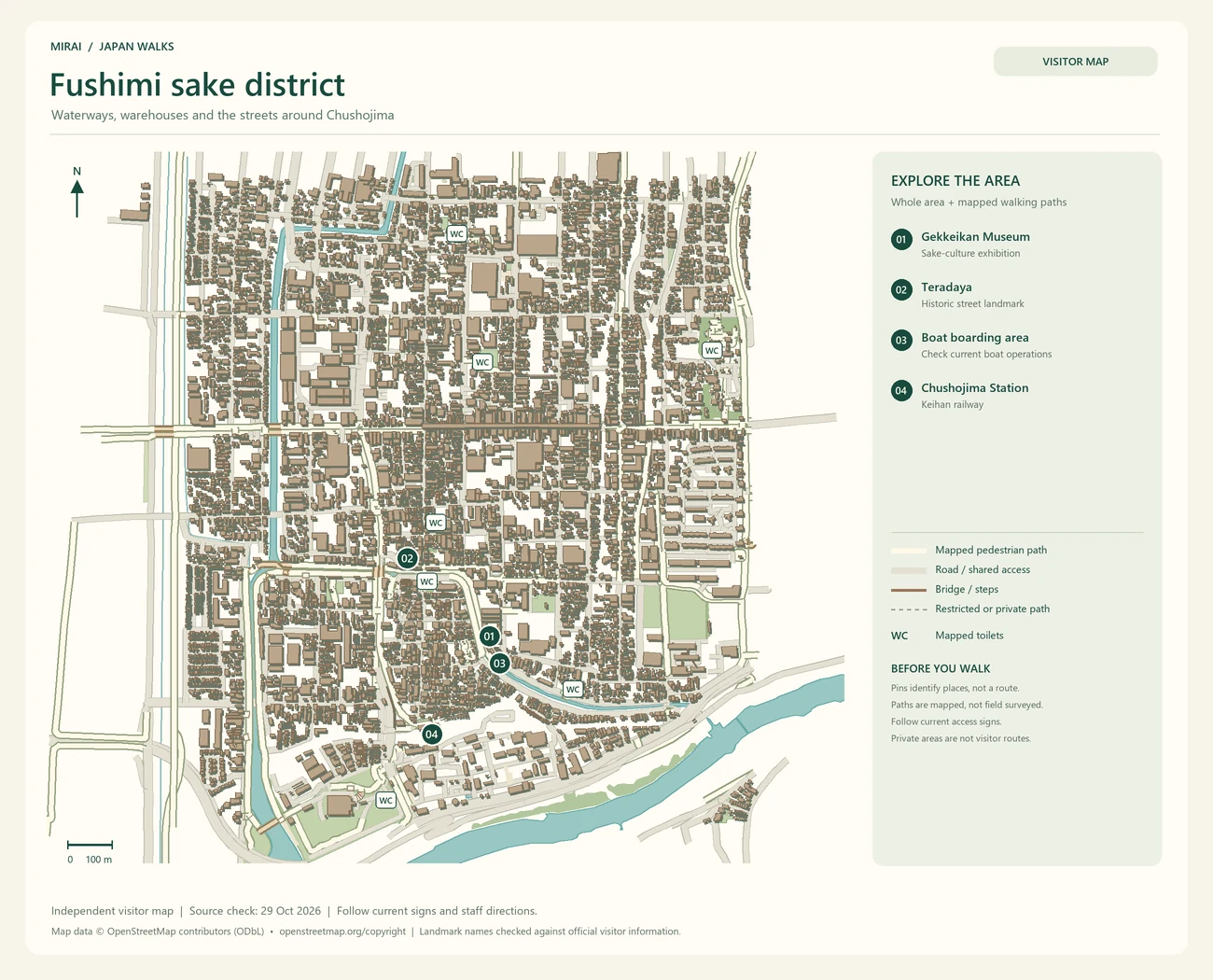This screenshot has height=980, width=1213.
Task: Click the north arrow compass indicator
Action: click(77, 192)
